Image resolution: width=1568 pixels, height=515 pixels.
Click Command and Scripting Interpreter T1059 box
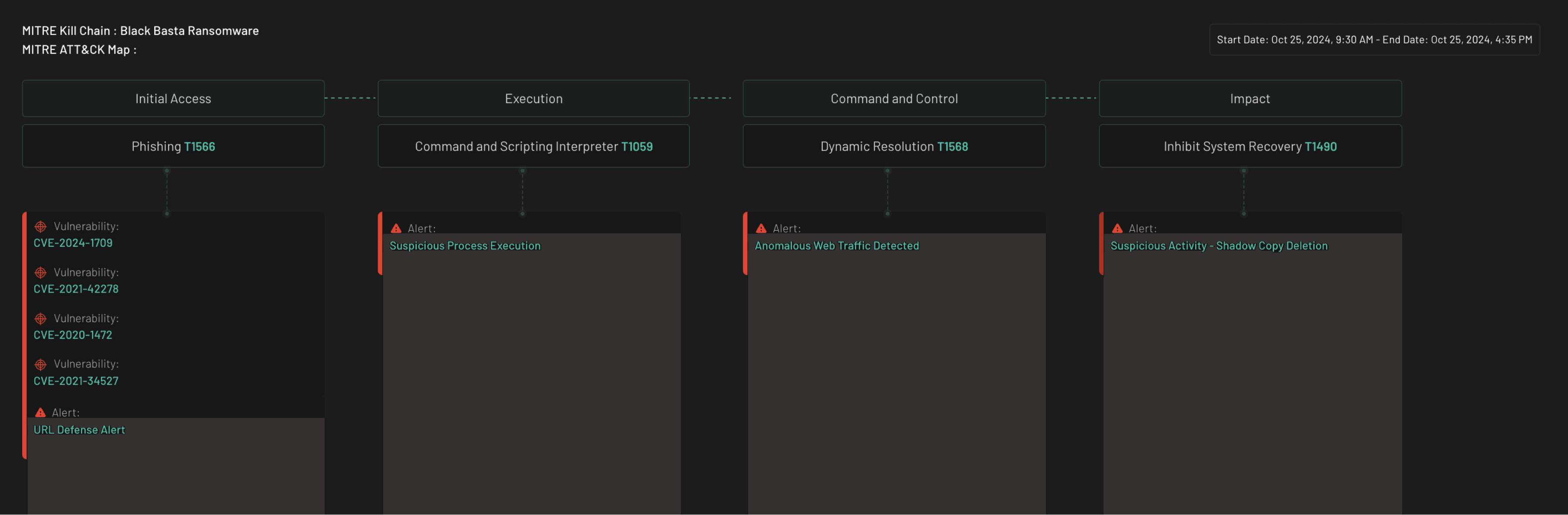tap(533, 147)
